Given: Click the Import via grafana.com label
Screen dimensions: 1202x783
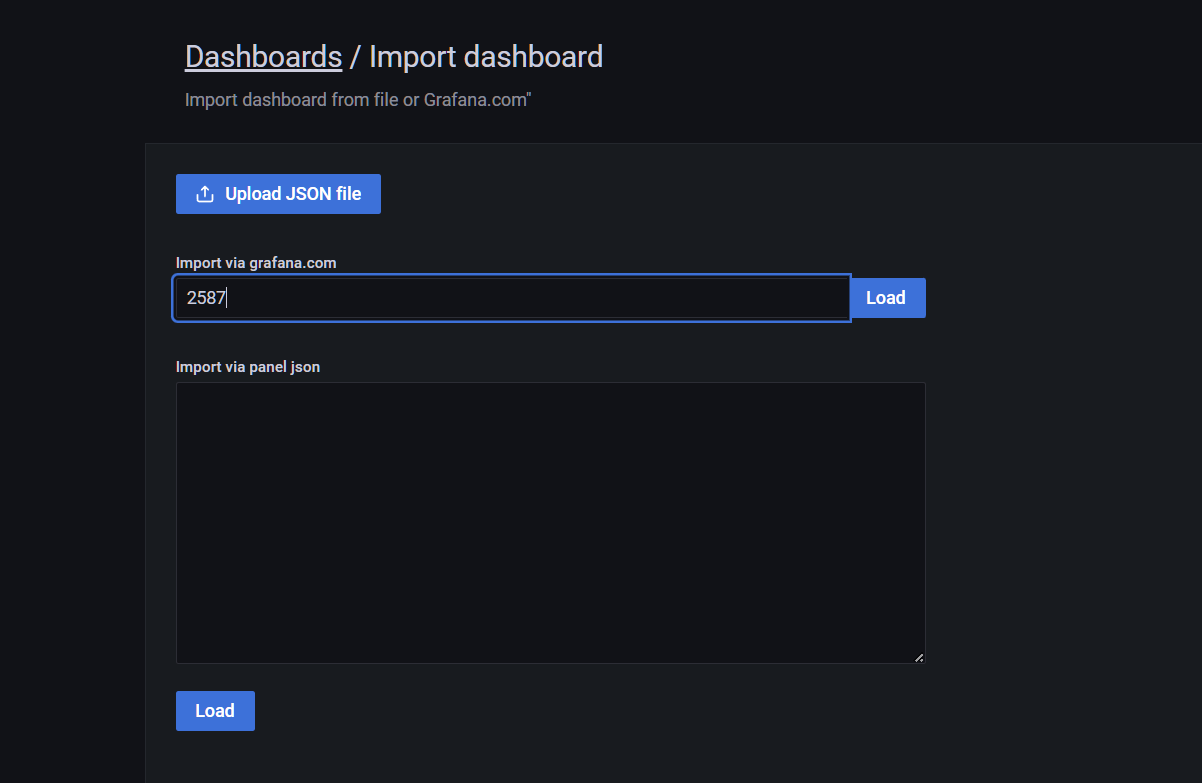Looking at the screenshot, I should click(256, 262).
